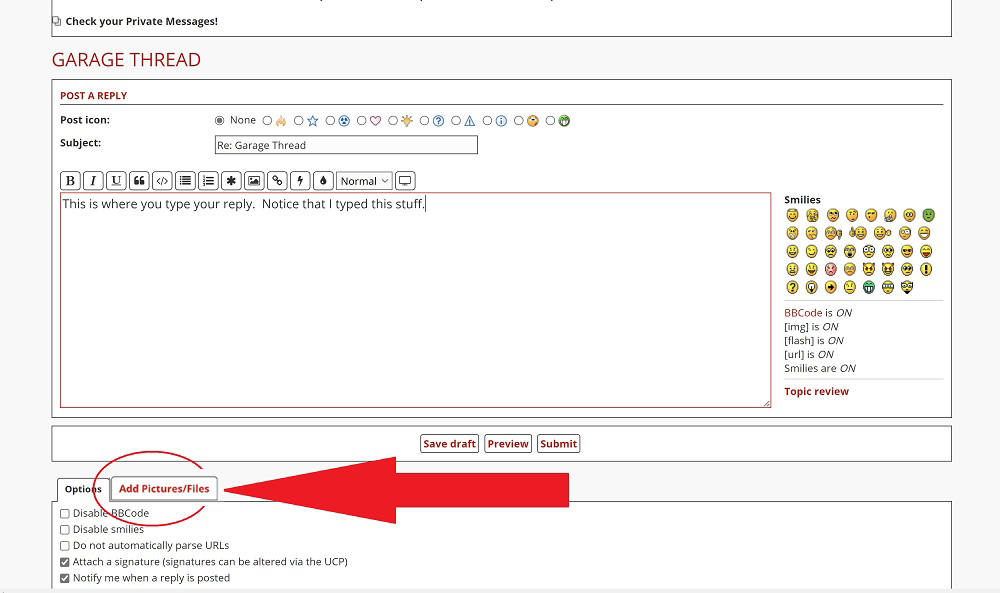1000x593 pixels.
Task: Insert the green sick smiley
Action: [x=928, y=215]
